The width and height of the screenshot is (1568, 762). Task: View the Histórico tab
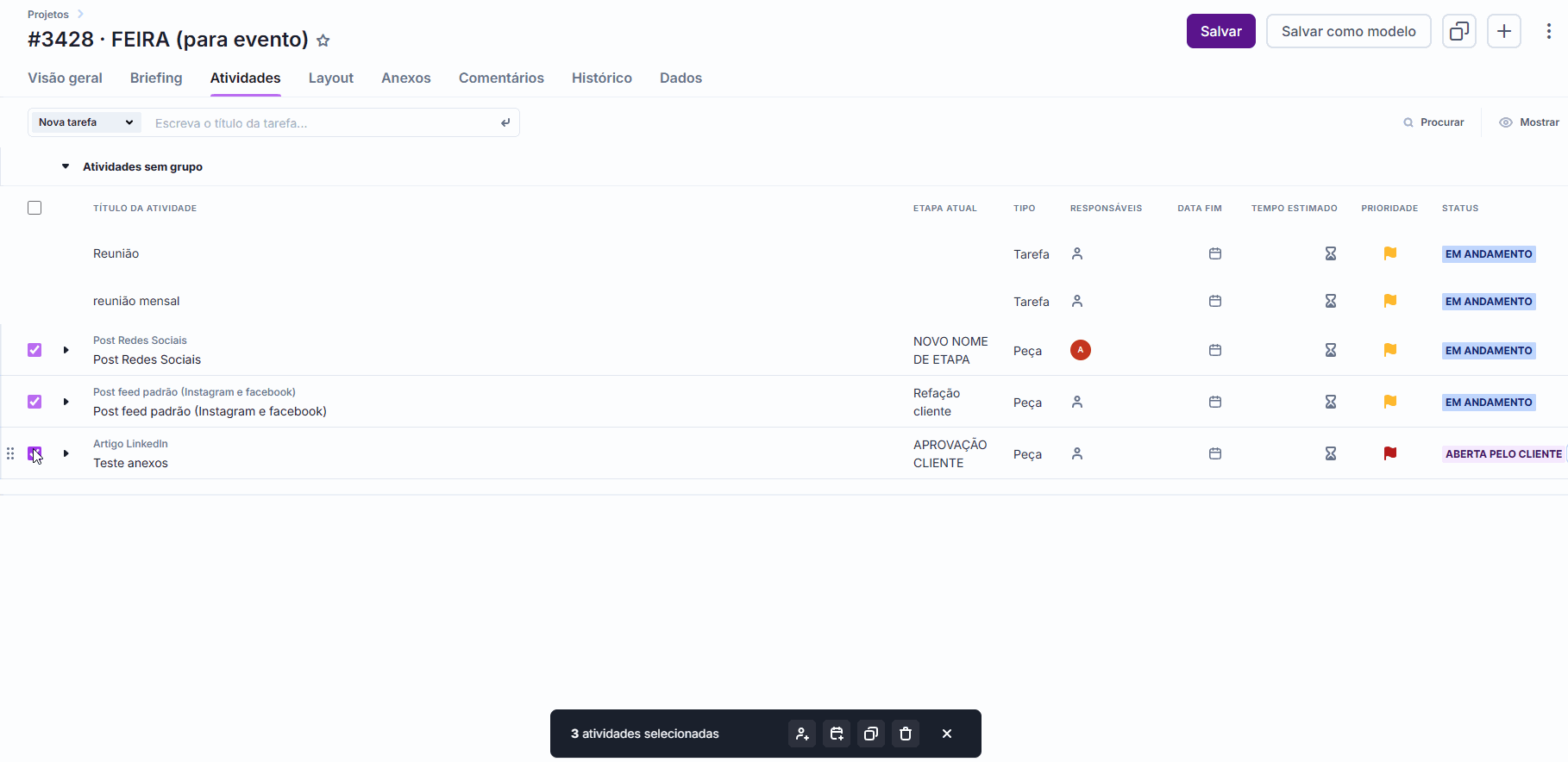tap(602, 78)
